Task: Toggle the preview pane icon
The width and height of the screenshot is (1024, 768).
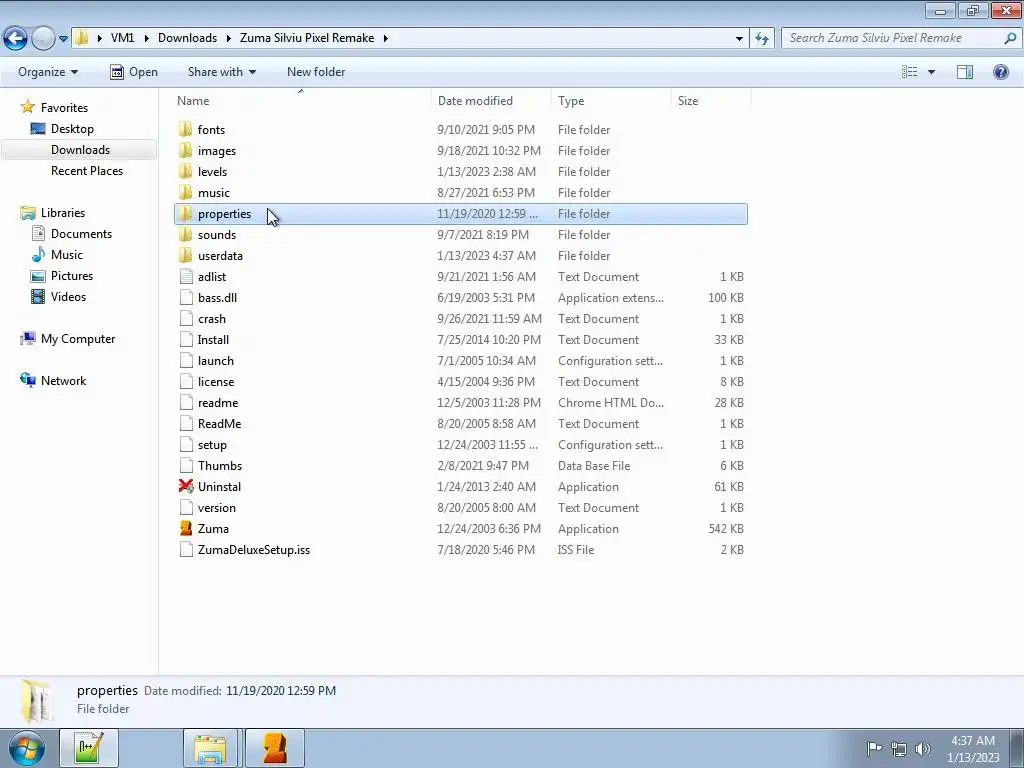Action: coord(965,72)
